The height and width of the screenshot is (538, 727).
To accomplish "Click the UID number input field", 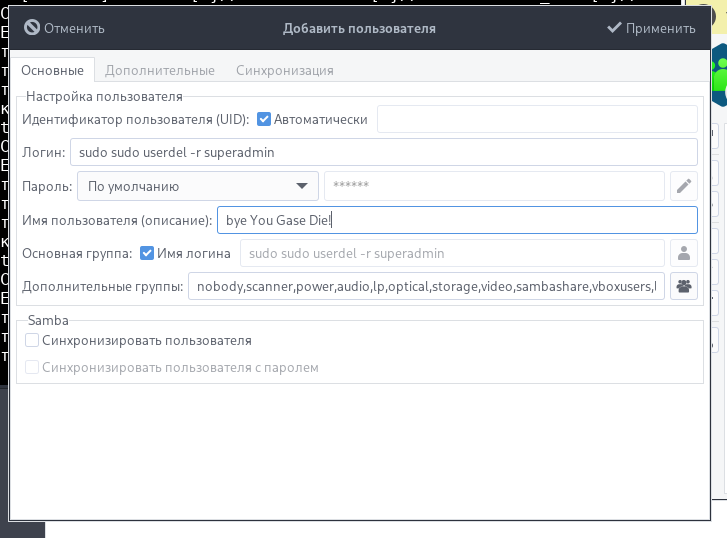I will 536,120.
